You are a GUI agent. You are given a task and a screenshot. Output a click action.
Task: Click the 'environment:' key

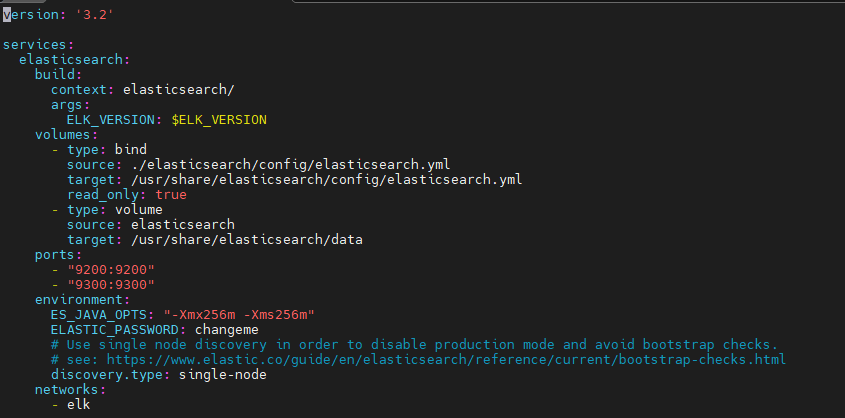[82, 299]
